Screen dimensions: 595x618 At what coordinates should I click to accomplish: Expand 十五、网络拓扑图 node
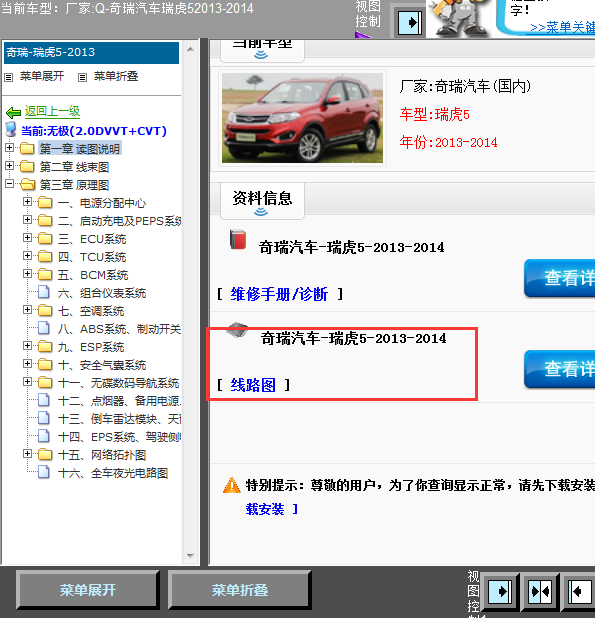[27, 453]
